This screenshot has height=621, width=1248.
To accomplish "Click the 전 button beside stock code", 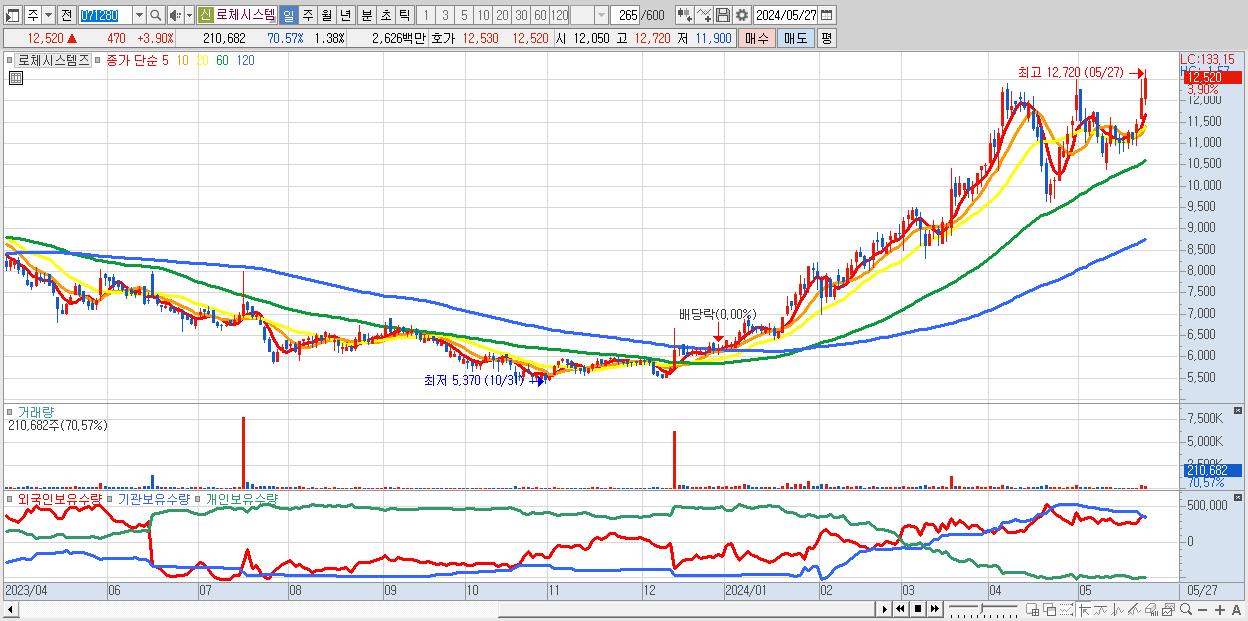I will tap(66, 15).
